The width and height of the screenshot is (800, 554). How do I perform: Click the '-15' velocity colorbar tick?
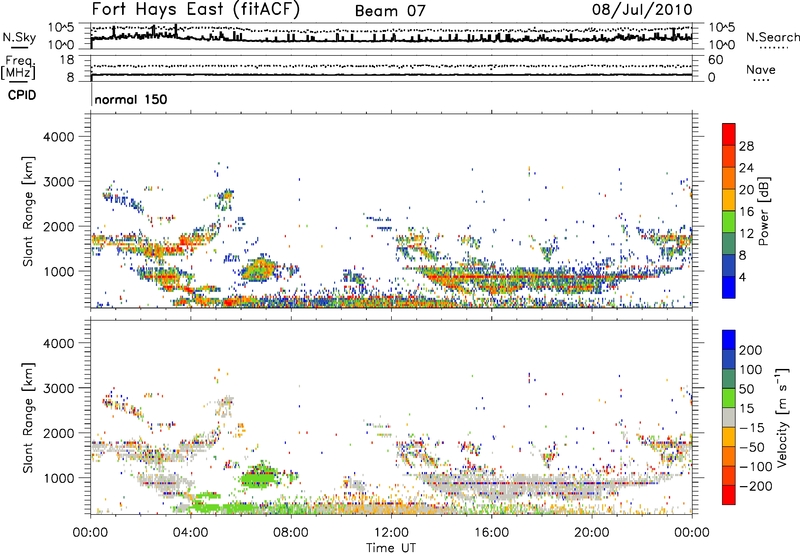click(x=751, y=428)
